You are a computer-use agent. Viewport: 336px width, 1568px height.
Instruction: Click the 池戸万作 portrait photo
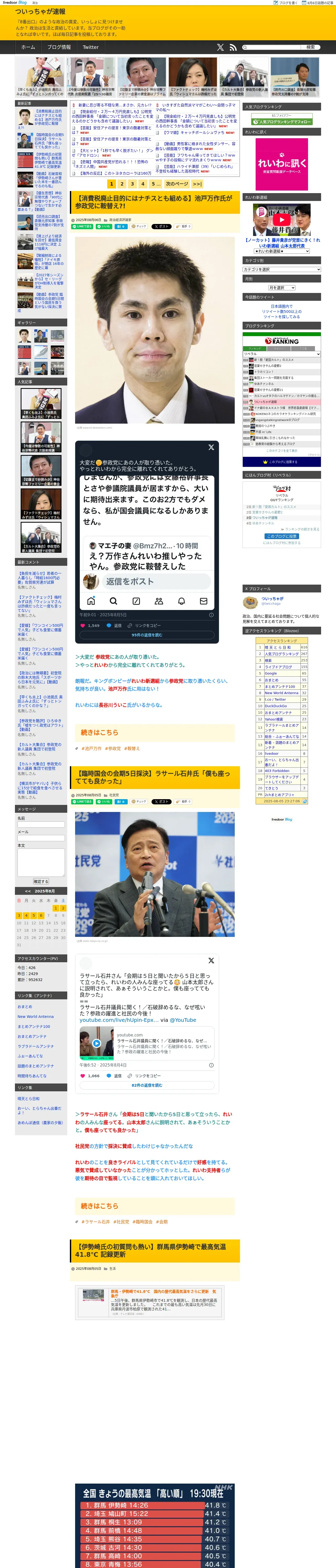(155, 329)
